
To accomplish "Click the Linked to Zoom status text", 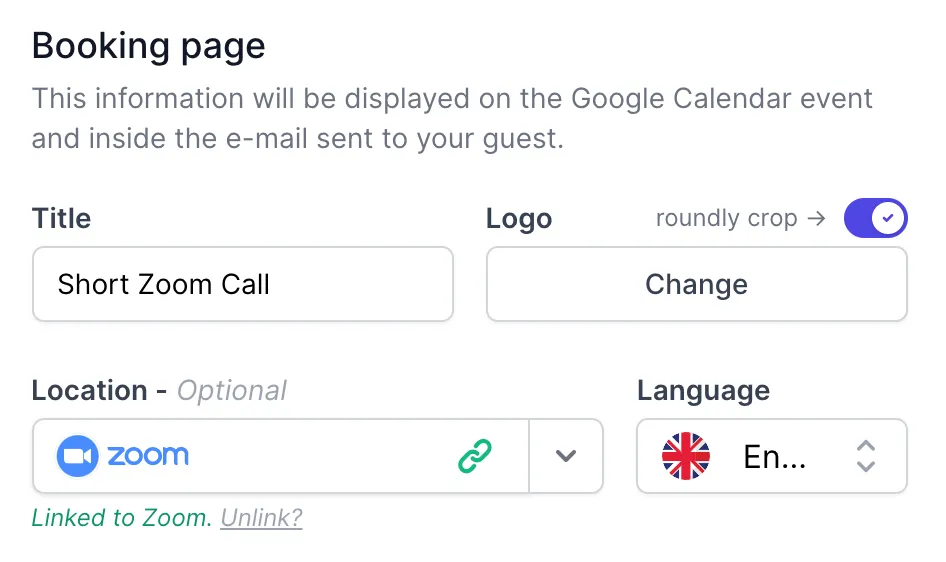I will point(121,518).
